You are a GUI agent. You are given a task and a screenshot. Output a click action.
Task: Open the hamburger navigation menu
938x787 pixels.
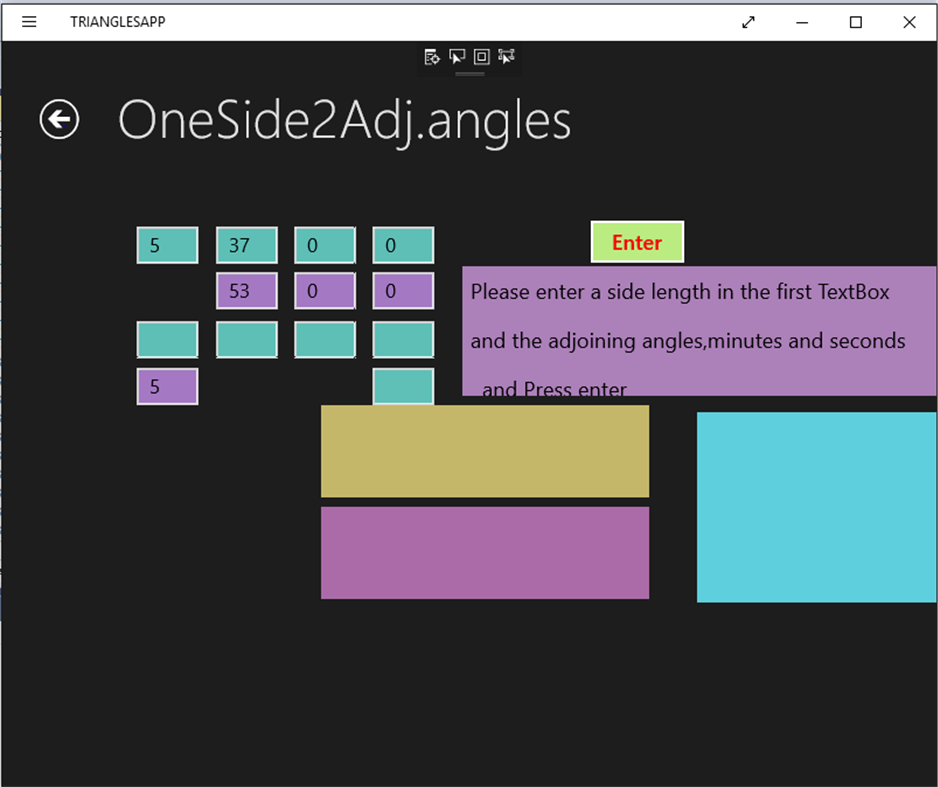coord(28,22)
